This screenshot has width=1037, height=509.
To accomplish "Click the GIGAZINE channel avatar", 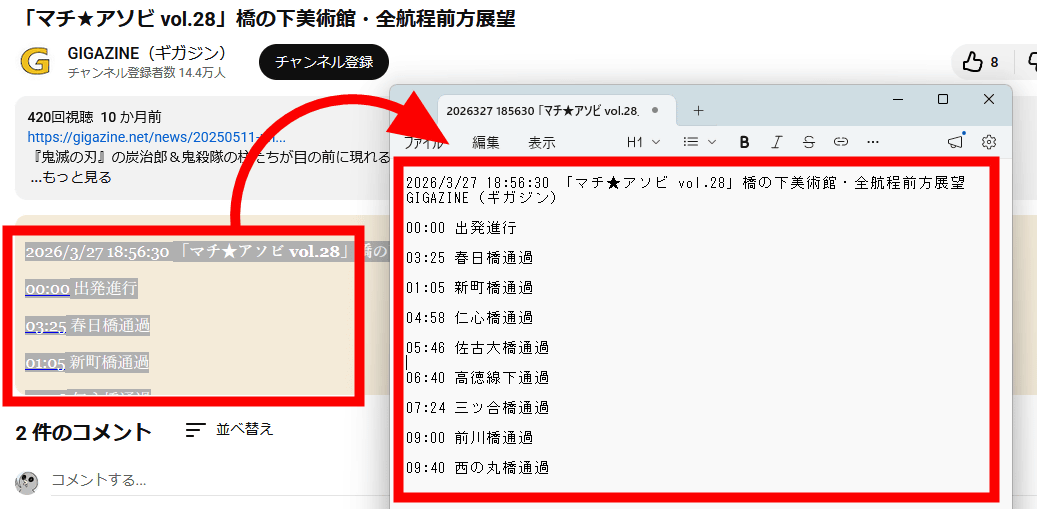I will pos(35,62).
